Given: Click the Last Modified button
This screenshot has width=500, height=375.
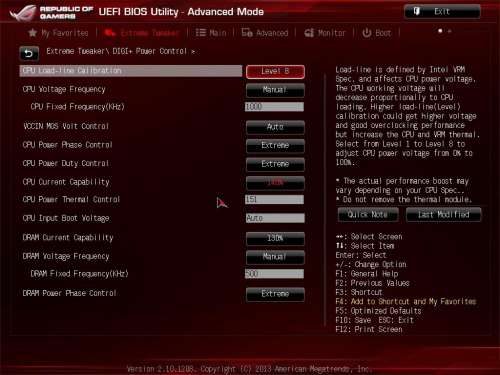Looking at the screenshot, I should [444, 214].
